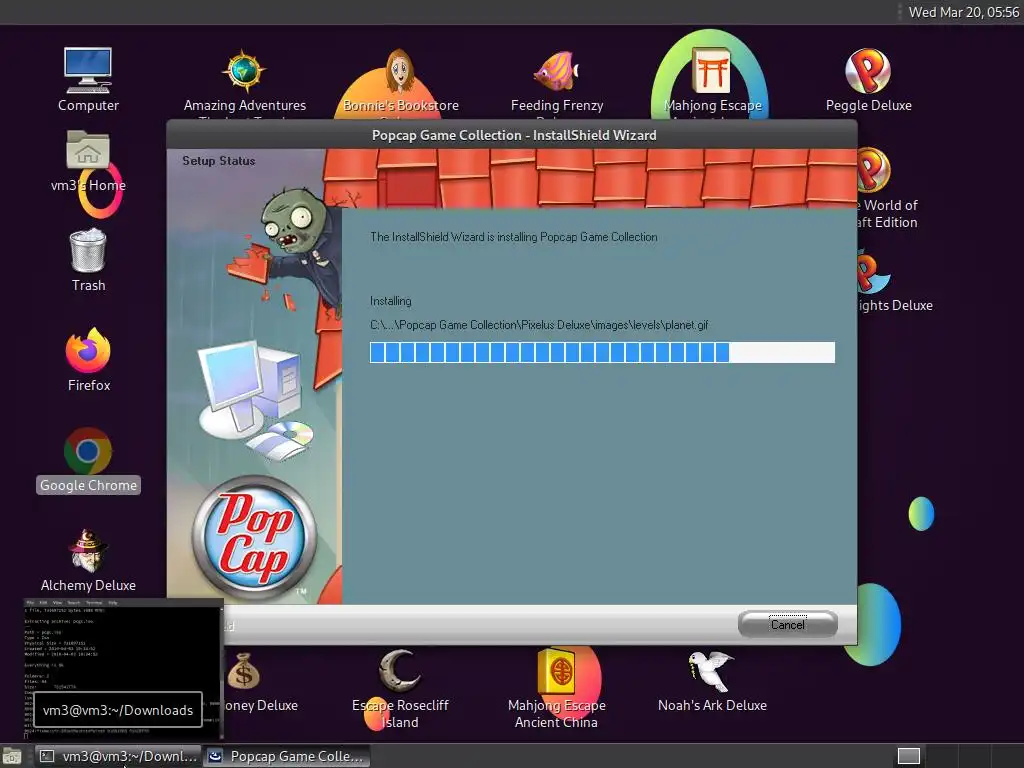Viewport: 1024px width, 768px height.
Task: Click 'The InstallShield Wizard is installing' message
Action: [x=513, y=237]
